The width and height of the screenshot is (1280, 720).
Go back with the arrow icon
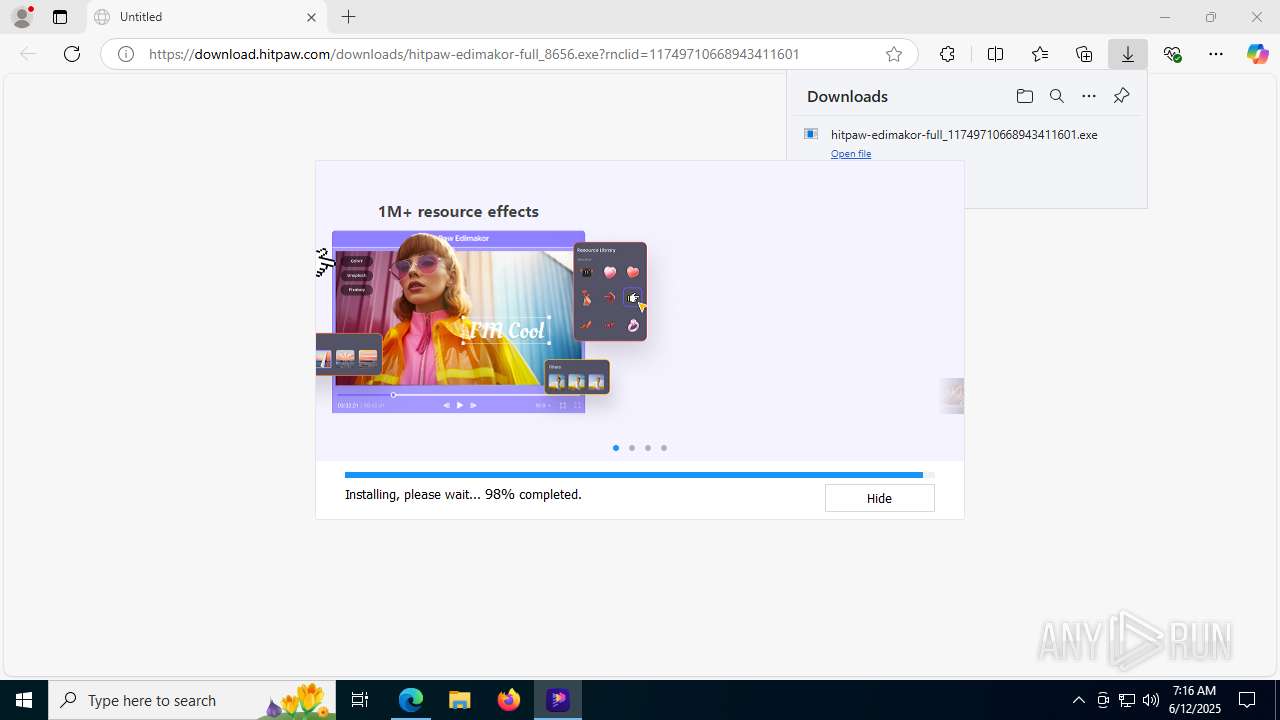[28, 54]
